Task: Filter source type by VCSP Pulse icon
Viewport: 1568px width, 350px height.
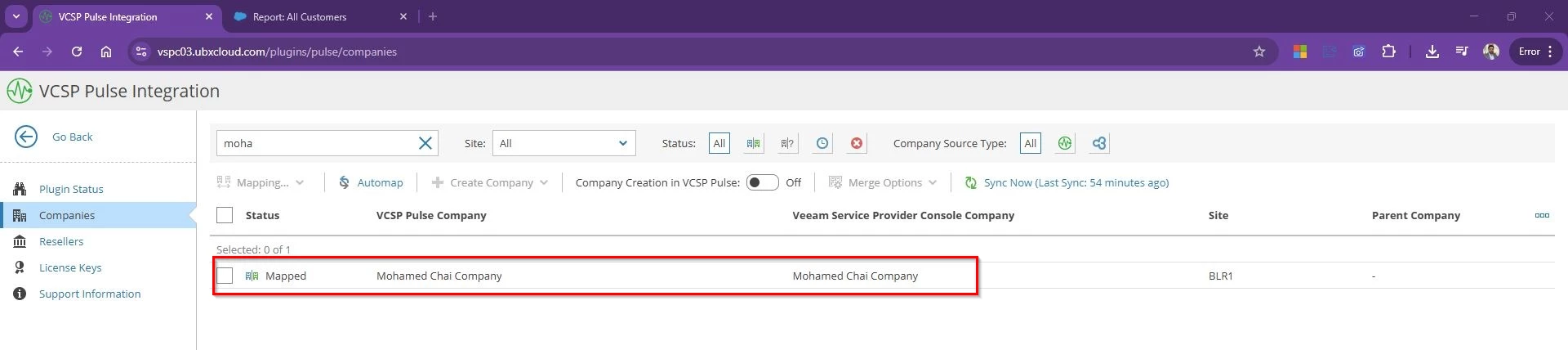Action: [x=1064, y=143]
